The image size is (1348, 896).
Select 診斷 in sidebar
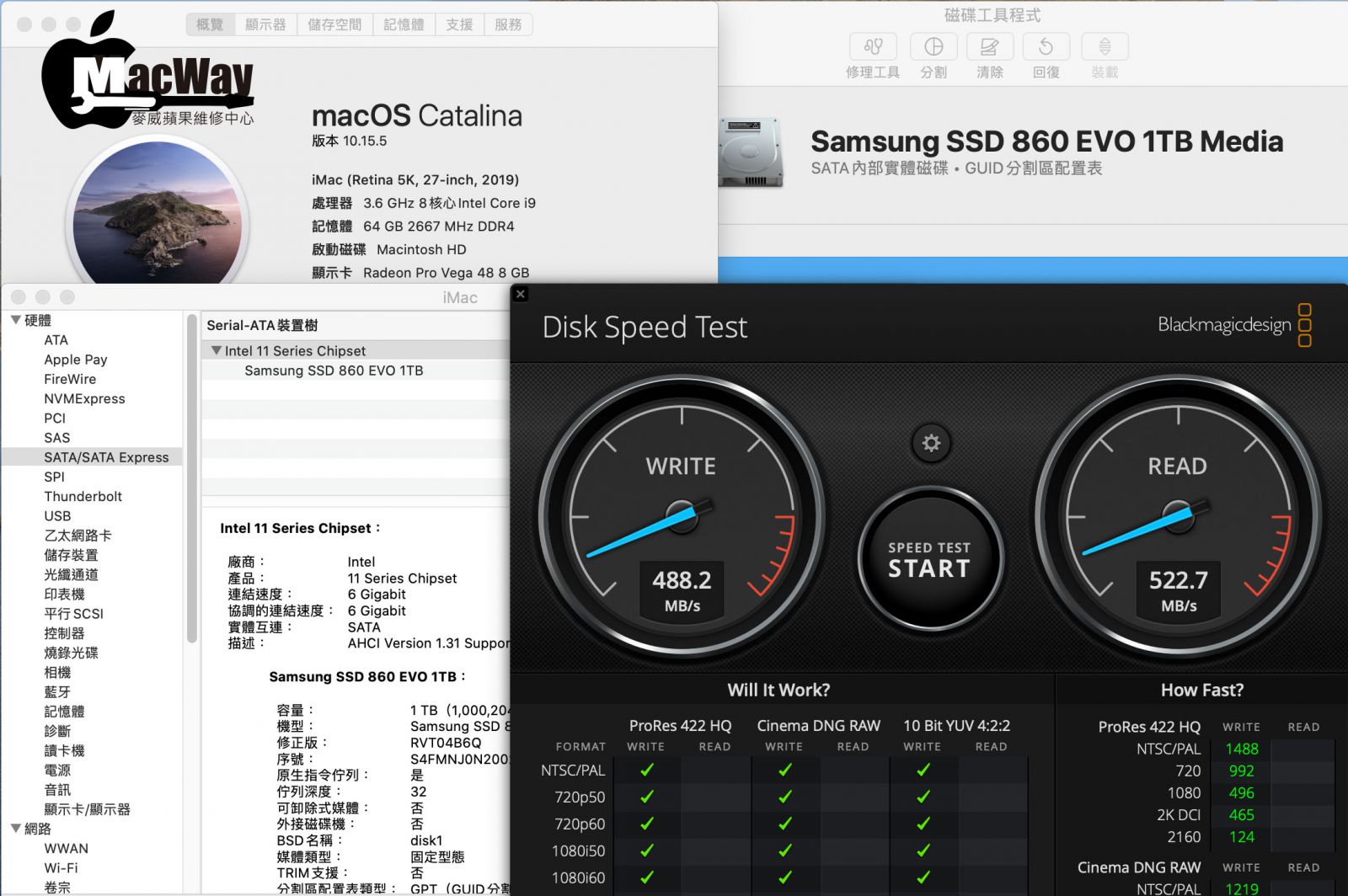pyautogui.click(x=57, y=731)
